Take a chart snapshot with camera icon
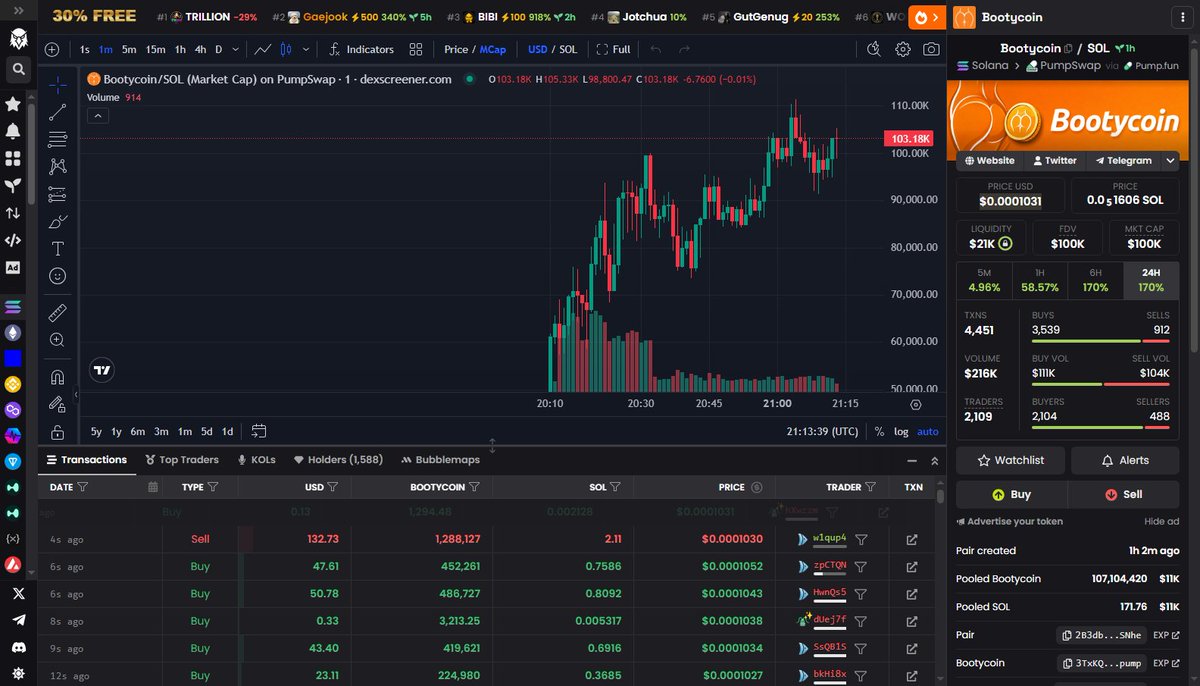The image size is (1200, 686). click(x=931, y=49)
